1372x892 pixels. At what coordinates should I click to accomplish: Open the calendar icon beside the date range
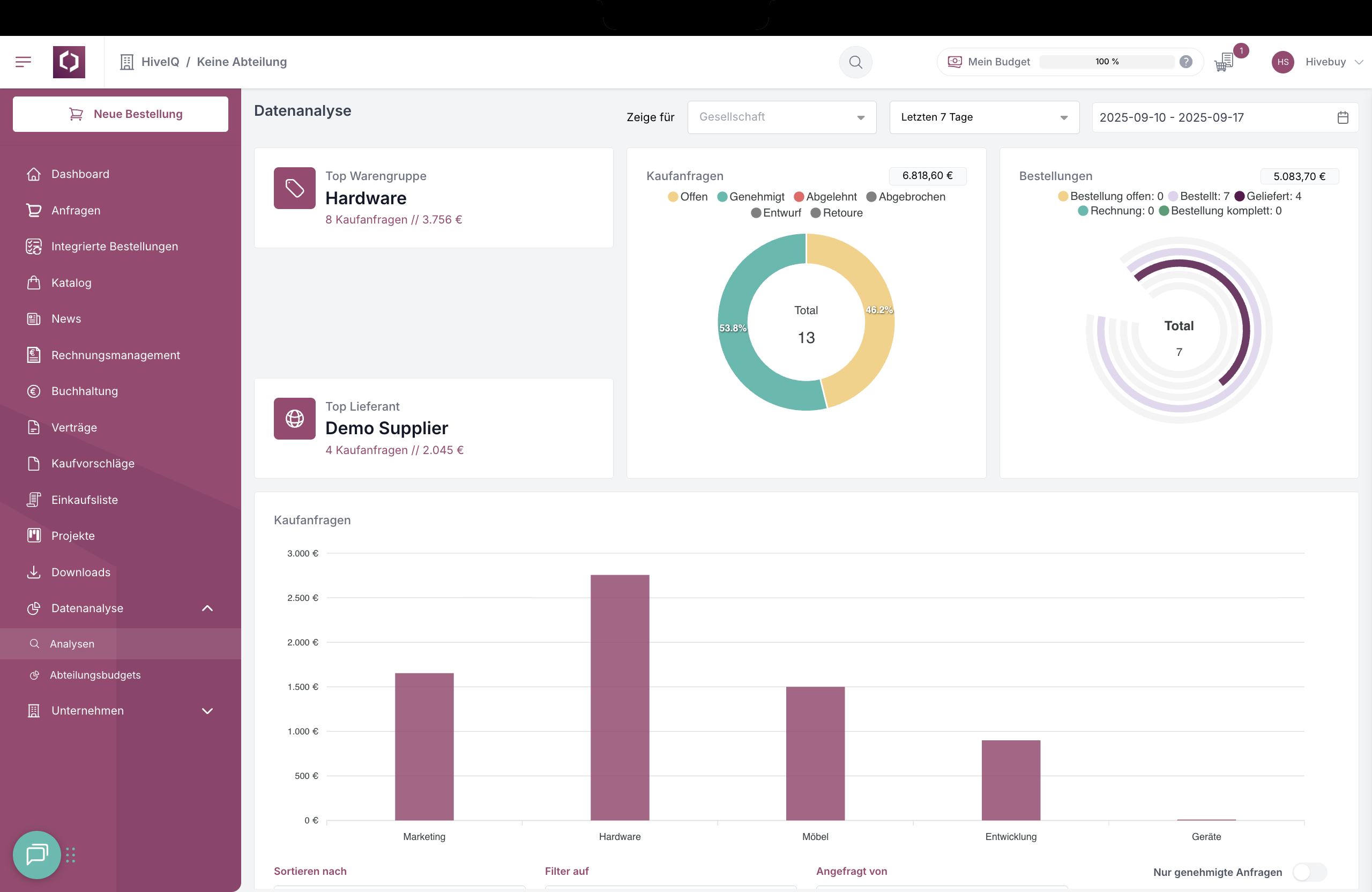point(1343,117)
